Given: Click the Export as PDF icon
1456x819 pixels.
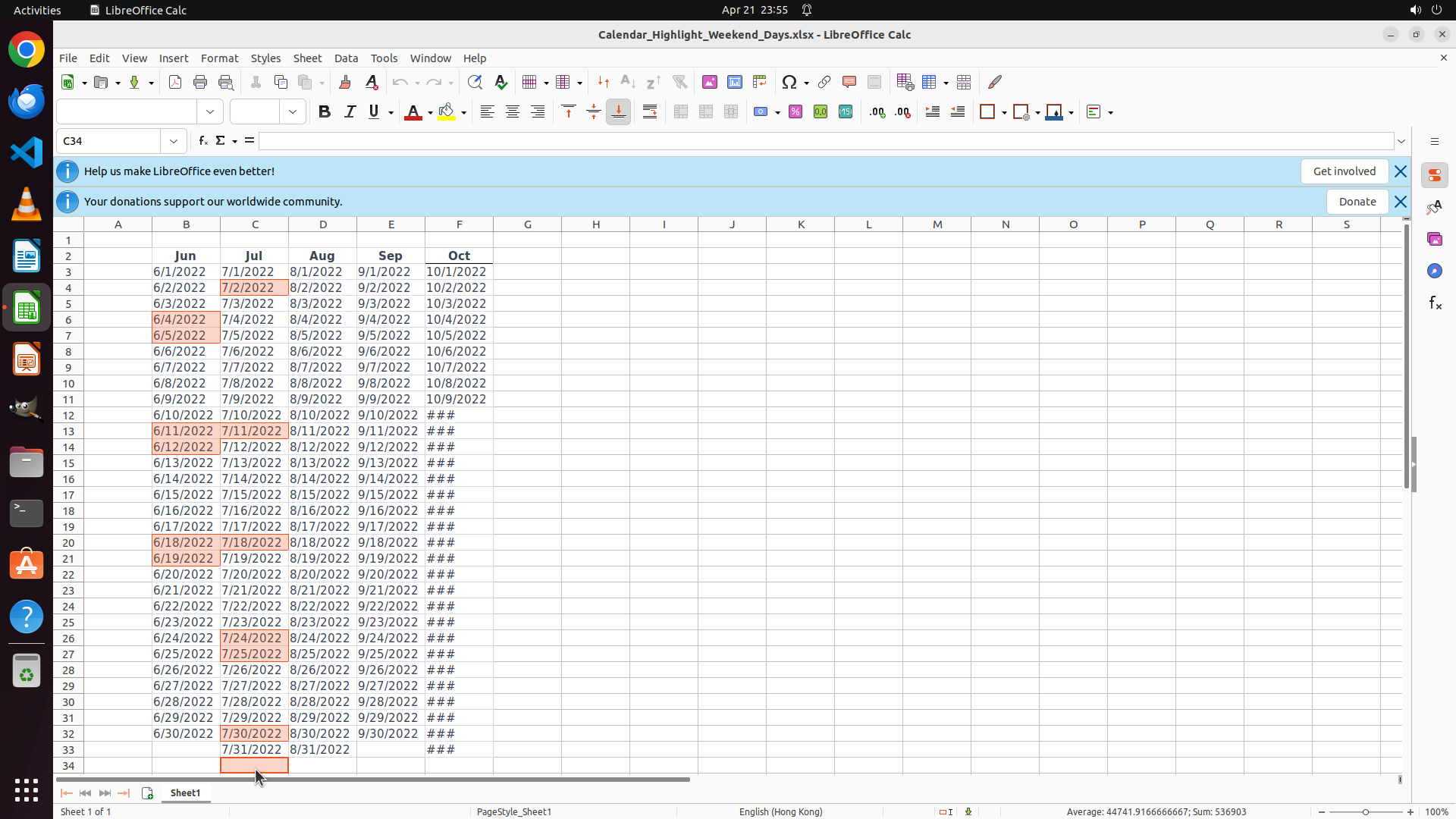Looking at the screenshot, I should [x=175, y=82].
